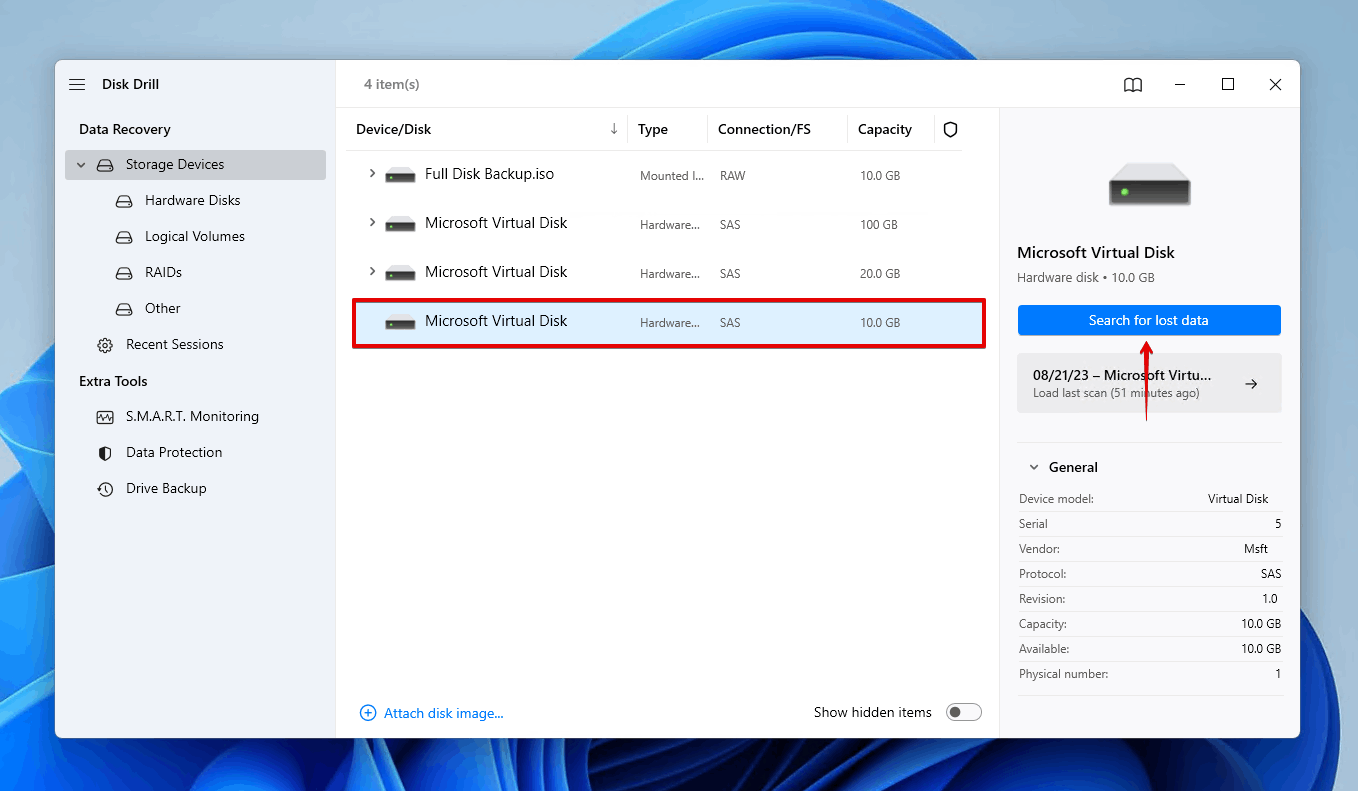Image resolution: width=1358 pixels, height=791 pixels.
Task: Click the Vendor Msft value
Action: tap(1256, 549)
